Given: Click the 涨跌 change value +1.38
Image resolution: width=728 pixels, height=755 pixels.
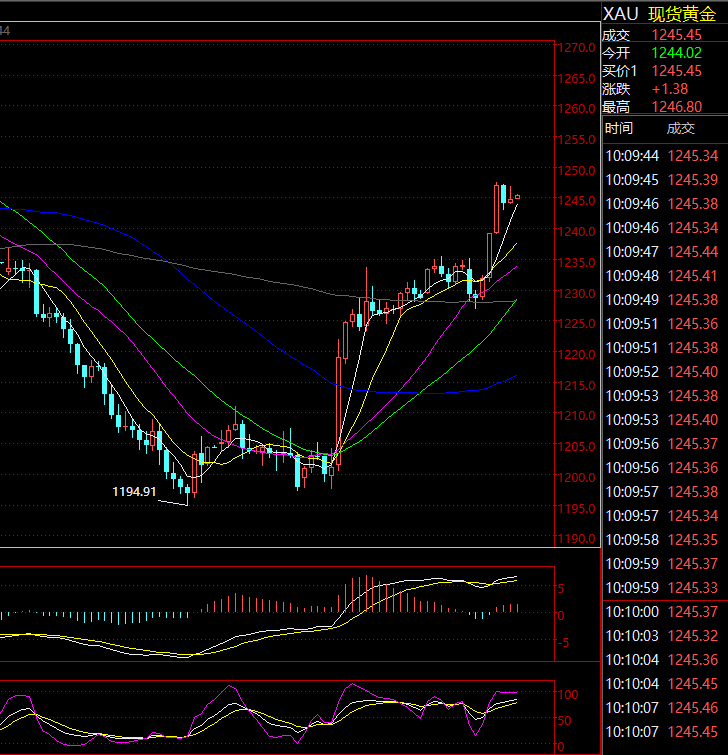Looking at the screenshot, I should coord(670,89).
